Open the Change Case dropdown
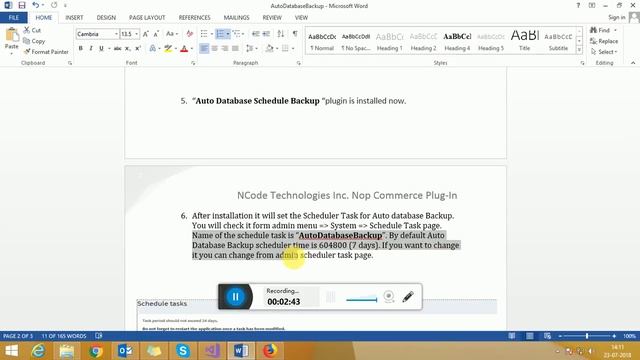Image resolution: width=640 pixels, height=360 pixels. pyautogui.click(x=172, y=34)
